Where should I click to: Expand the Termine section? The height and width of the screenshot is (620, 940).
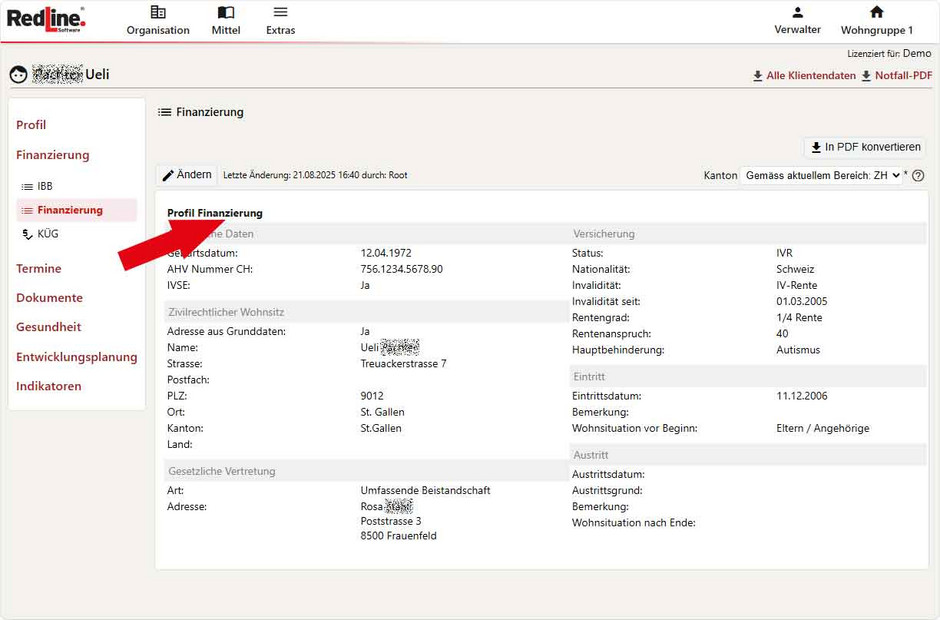(x=39, y=269)
